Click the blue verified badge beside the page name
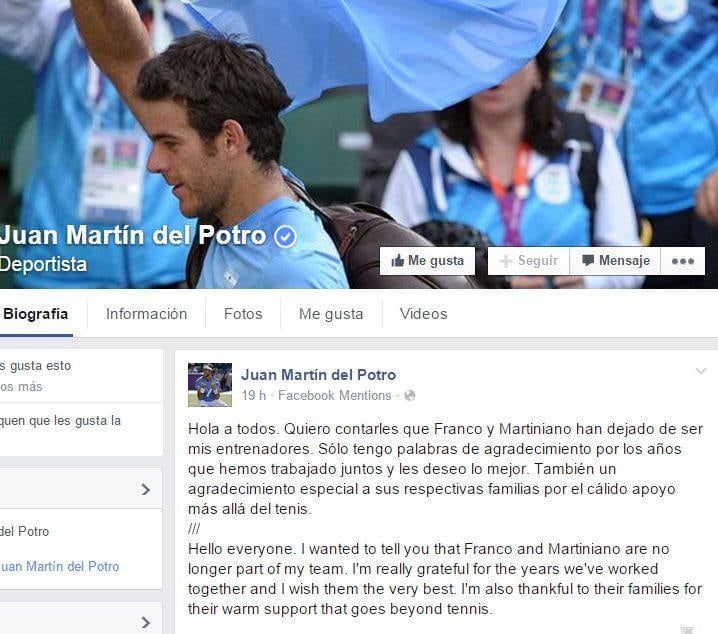718x634 pixels. [x=285, y=236]
